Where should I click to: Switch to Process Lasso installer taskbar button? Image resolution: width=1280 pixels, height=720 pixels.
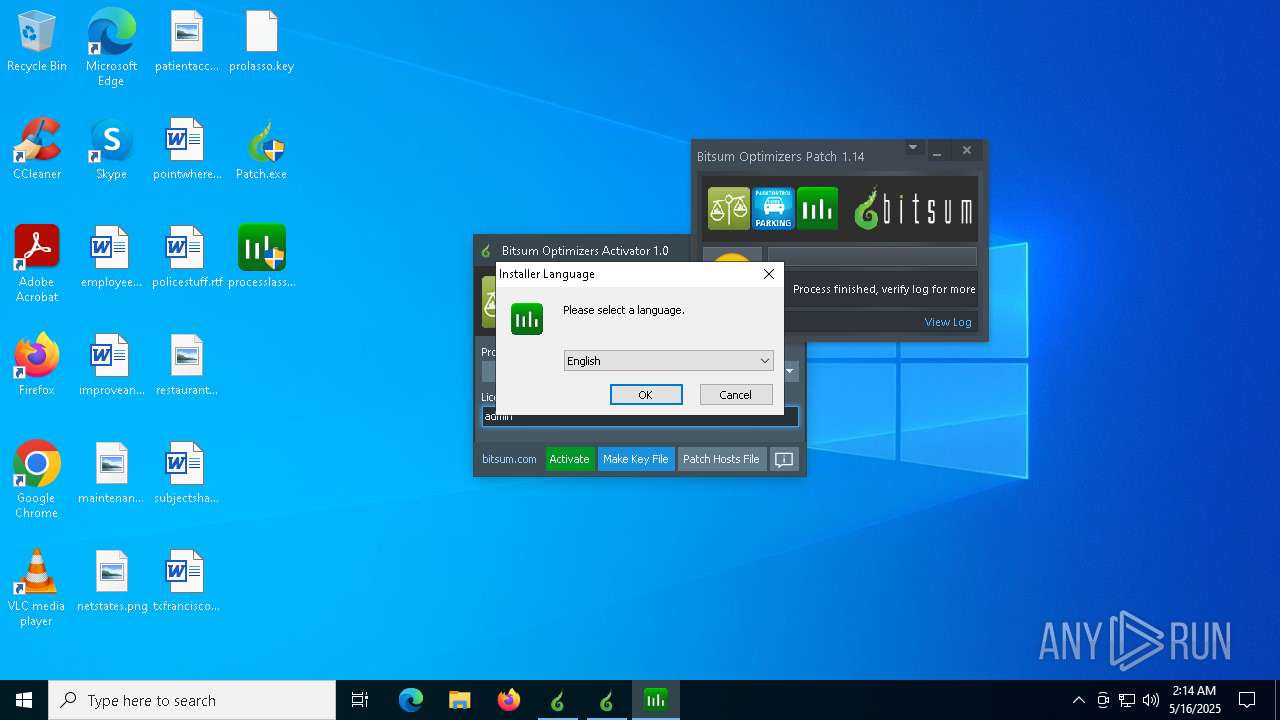pyautogui.click(x=655, y=700)
